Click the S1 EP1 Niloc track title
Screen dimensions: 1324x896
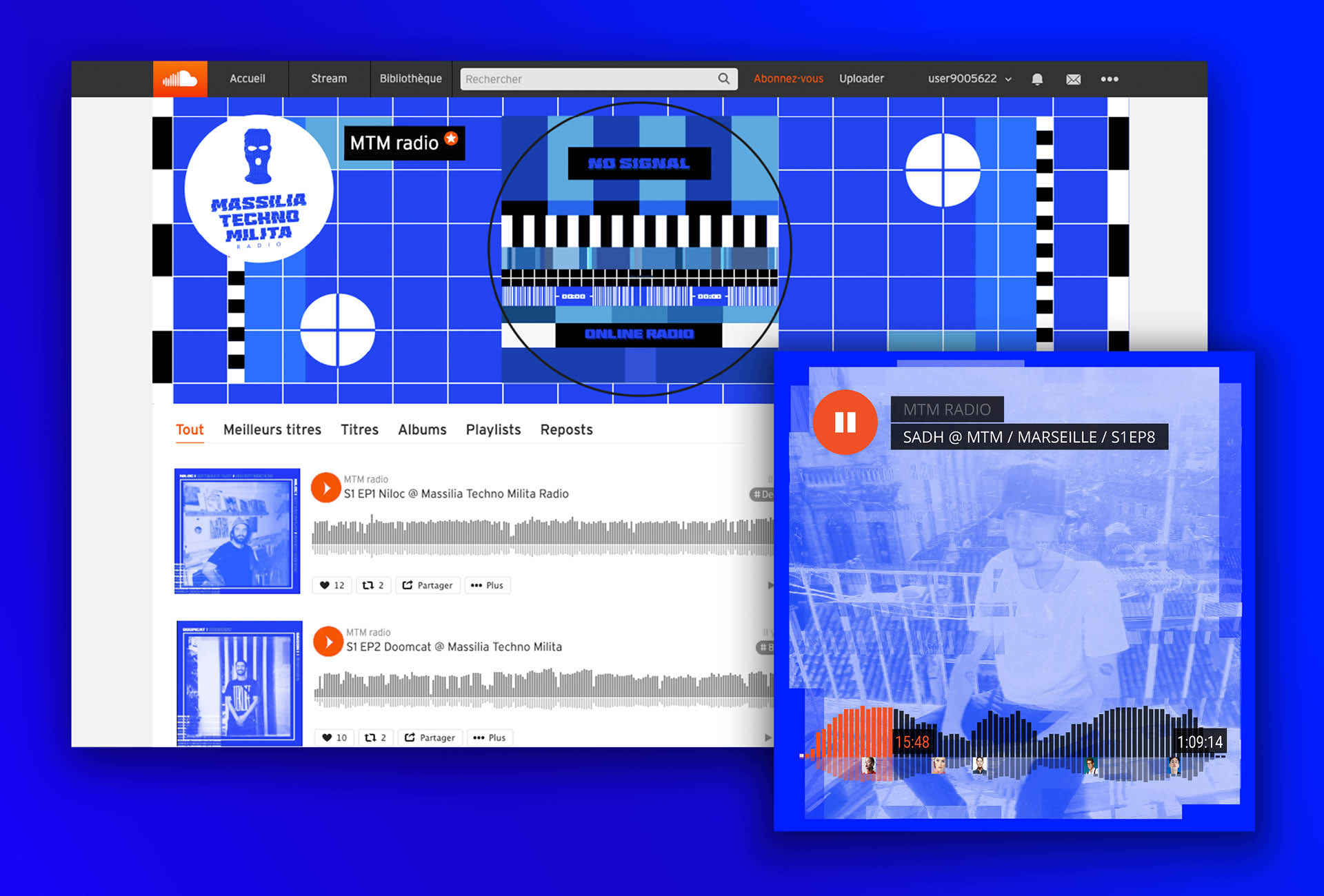coord(456,494)
